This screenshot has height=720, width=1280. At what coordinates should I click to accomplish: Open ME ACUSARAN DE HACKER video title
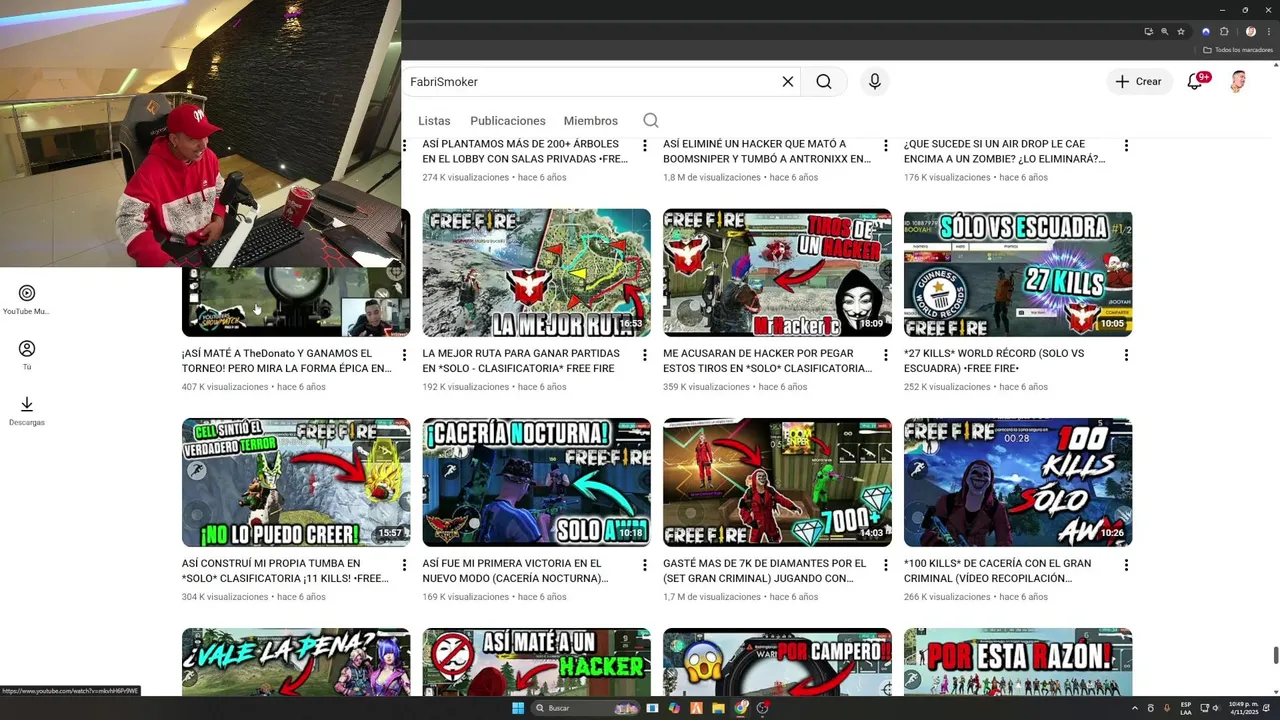(768, 361)
